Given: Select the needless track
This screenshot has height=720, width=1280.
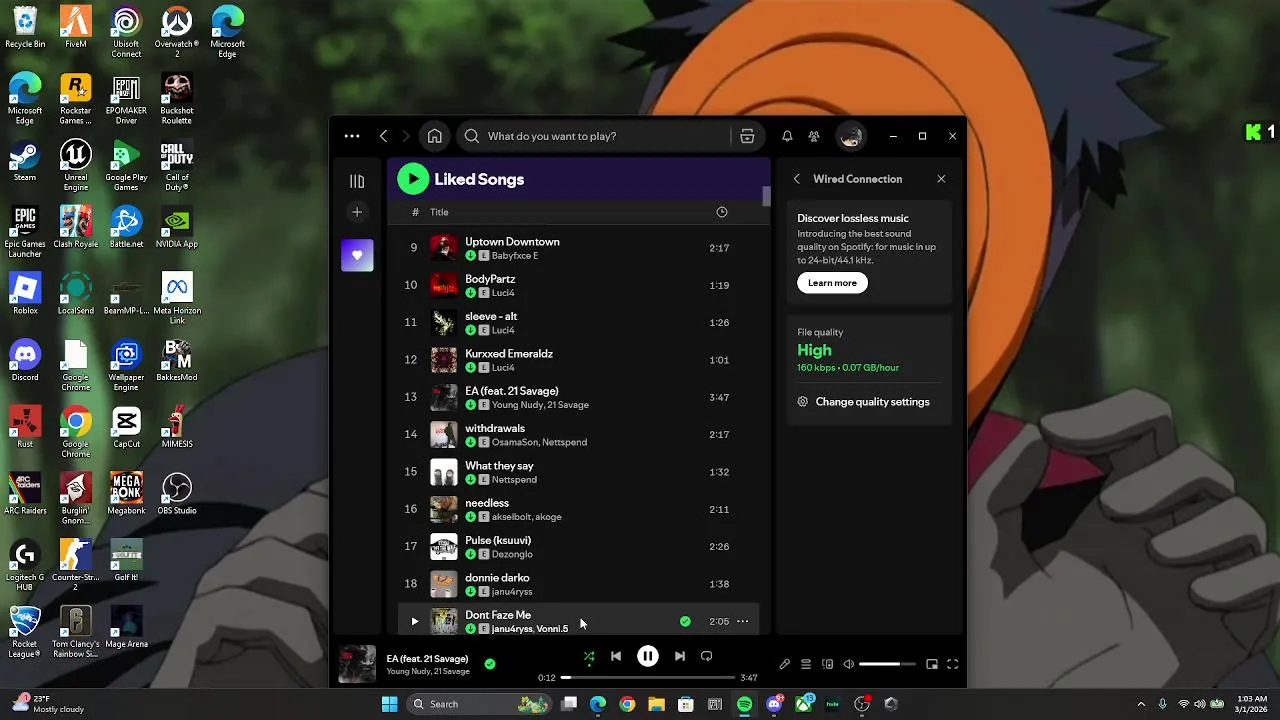Looking at the screenshot, I should tap(578, 509).
